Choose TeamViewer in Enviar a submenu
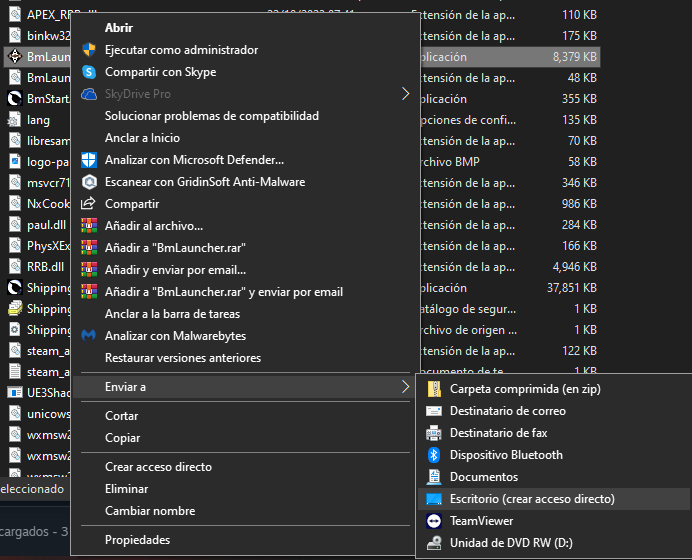The height and width of the screenshot is (560, 692). 481,521
